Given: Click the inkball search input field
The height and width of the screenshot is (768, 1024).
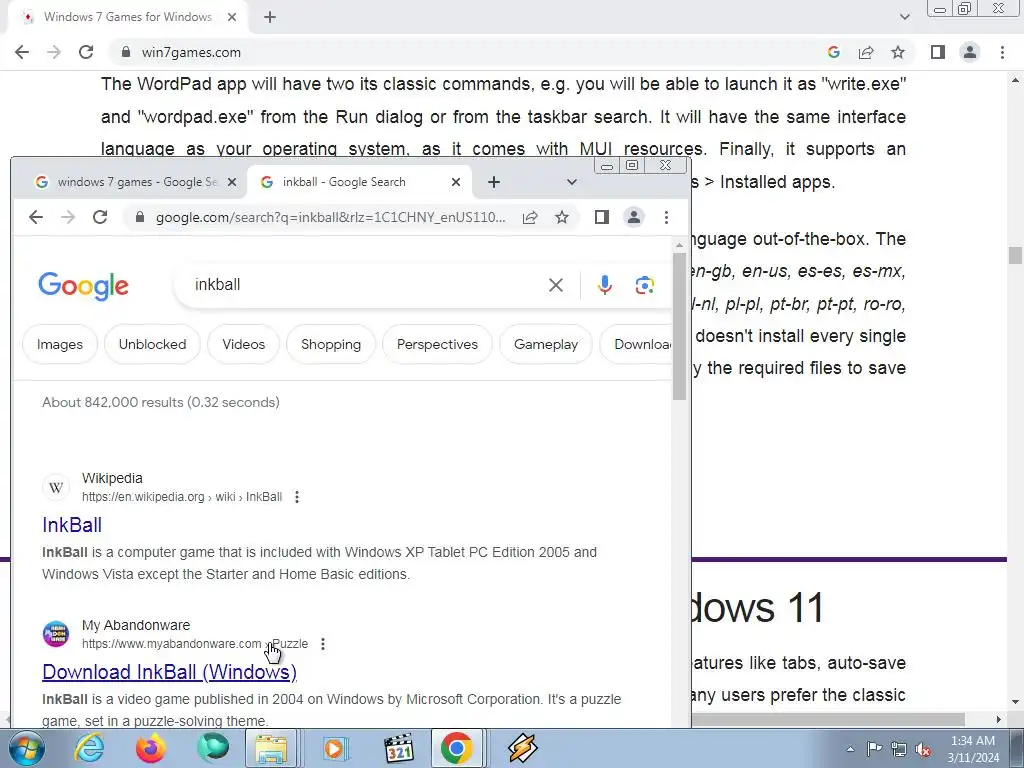Looking at the screenshot, I should (x=366, y=285).
